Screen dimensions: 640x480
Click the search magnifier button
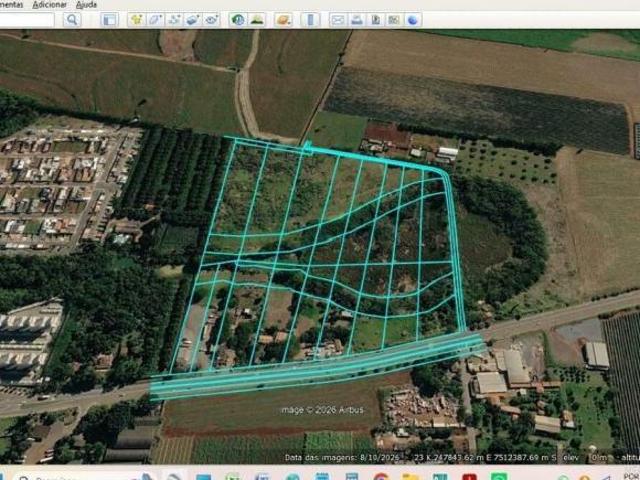(72, 19)
